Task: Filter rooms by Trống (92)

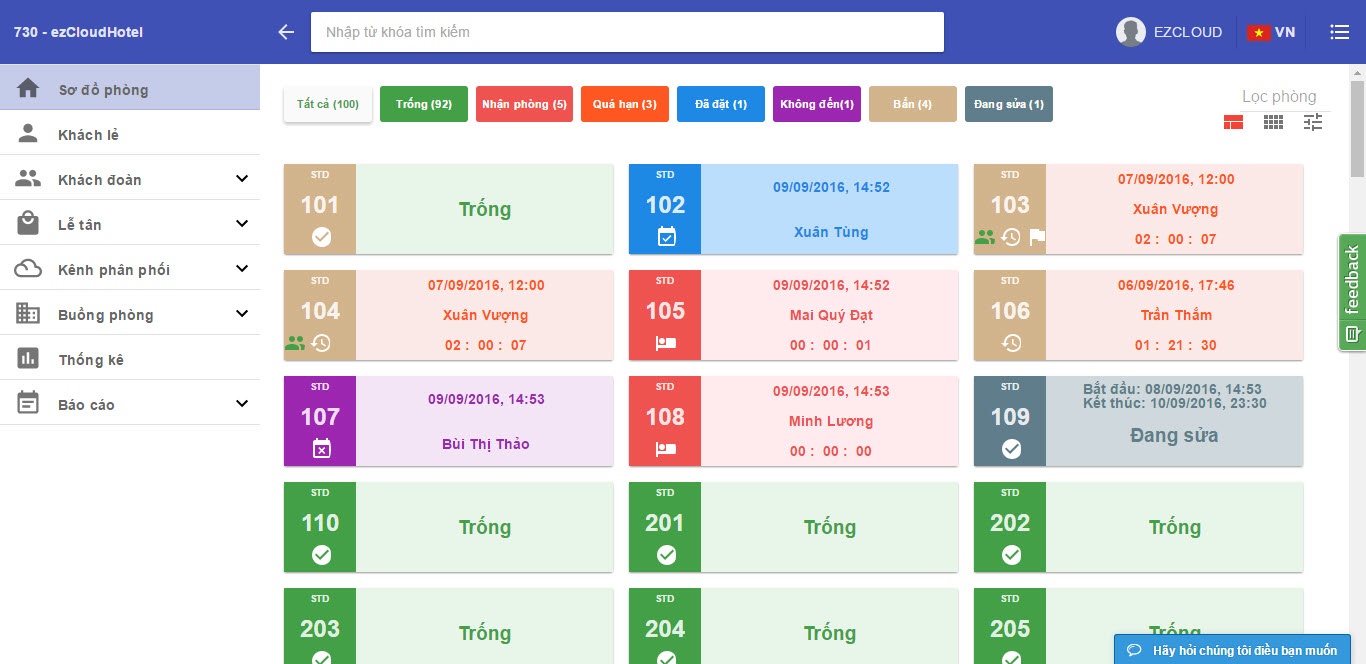Action: tap(424, 104)
